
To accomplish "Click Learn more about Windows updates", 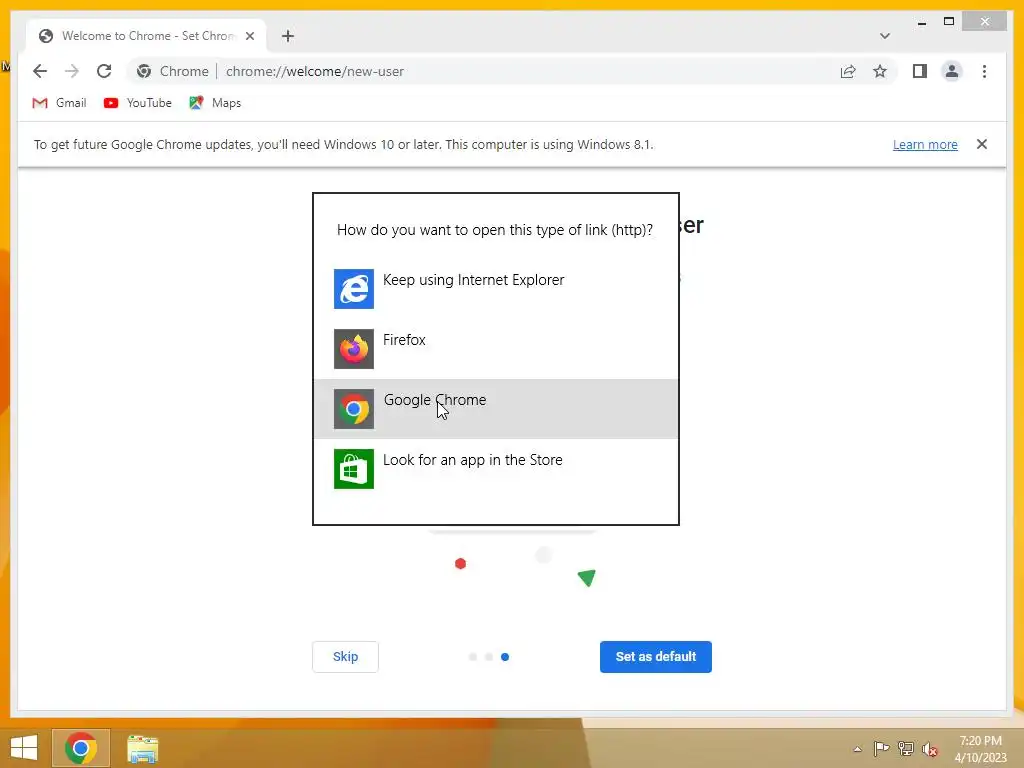I will point(925,145).
